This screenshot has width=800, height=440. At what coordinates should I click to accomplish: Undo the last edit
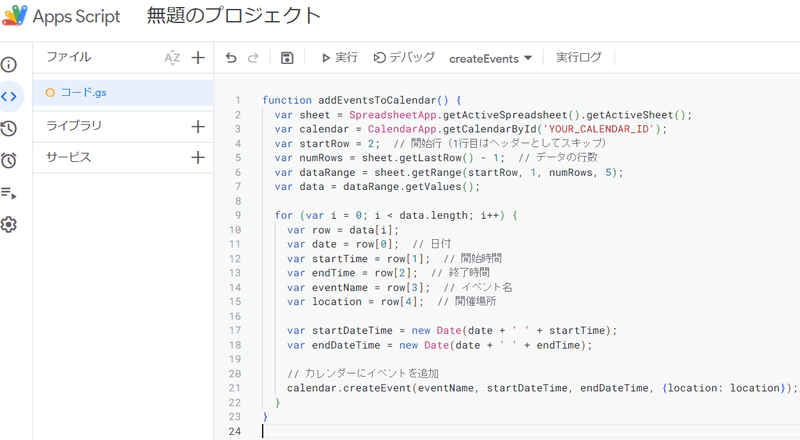click(231, 58)
